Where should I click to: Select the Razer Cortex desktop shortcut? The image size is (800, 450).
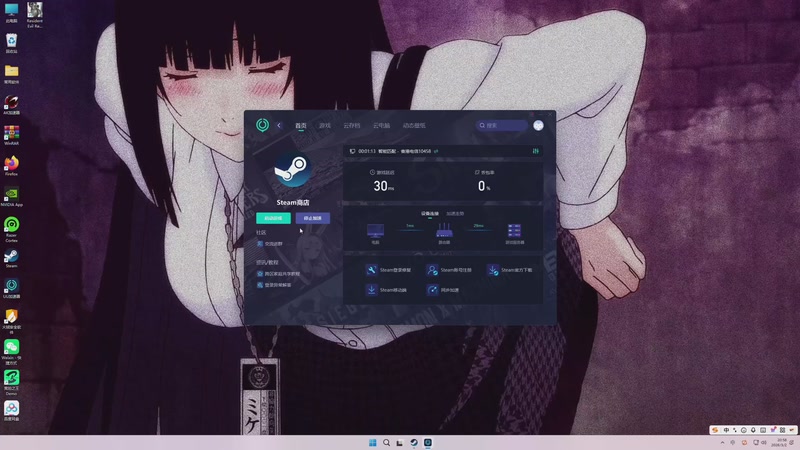[11, 229]
